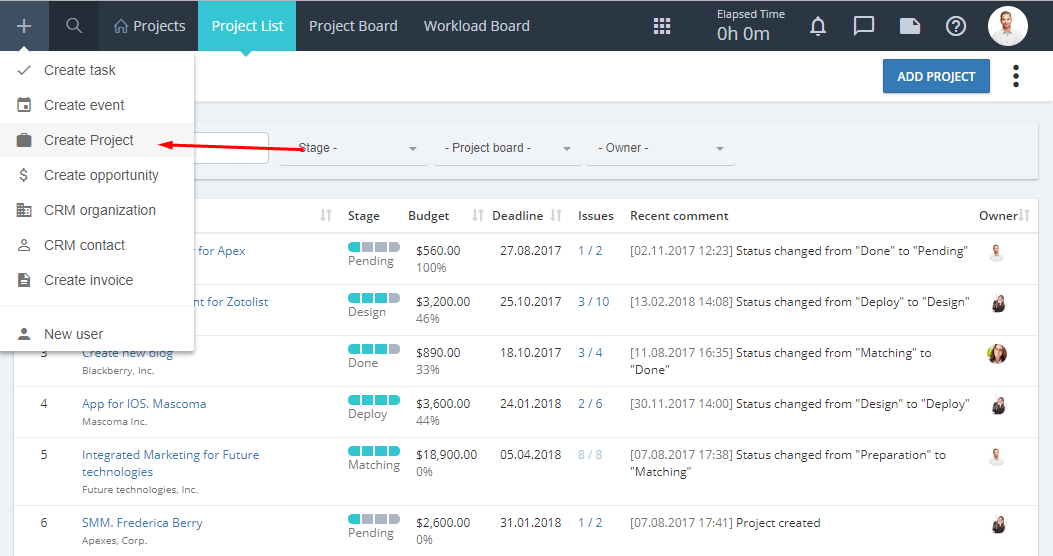Switch to the Project Board tab

click(x=353, y=26)
